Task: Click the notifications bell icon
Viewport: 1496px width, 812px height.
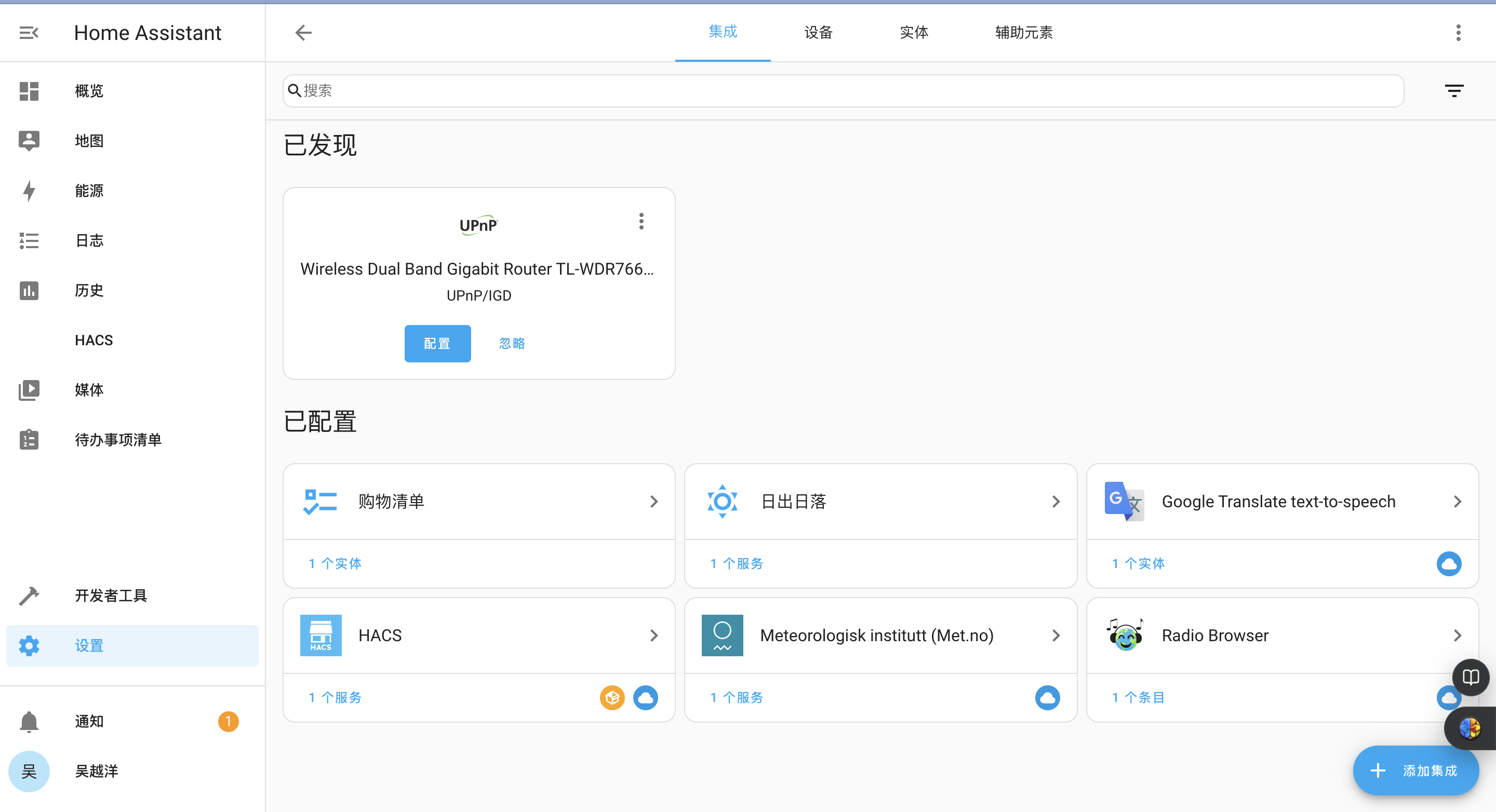Action: (x=29, y=722)
